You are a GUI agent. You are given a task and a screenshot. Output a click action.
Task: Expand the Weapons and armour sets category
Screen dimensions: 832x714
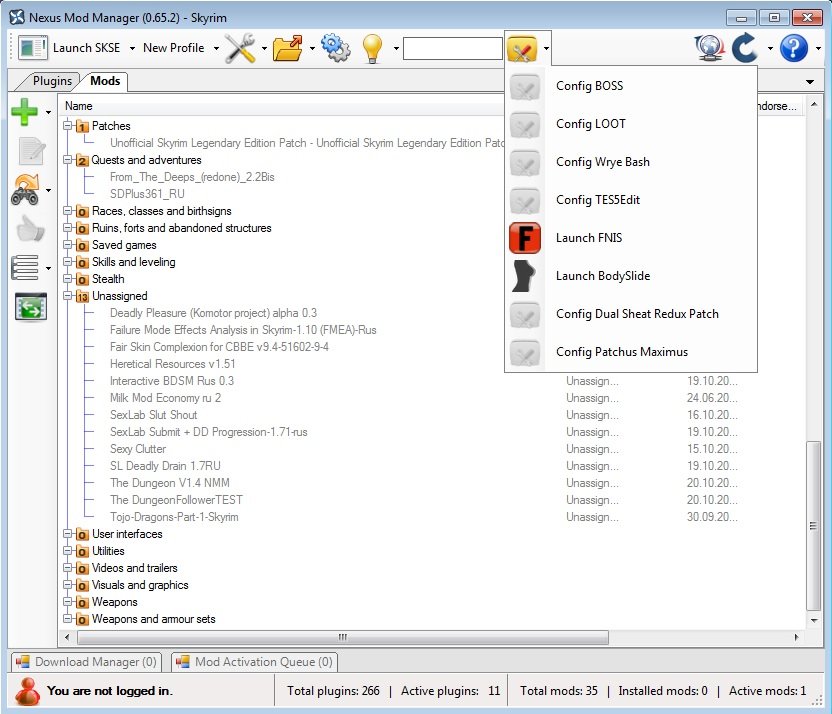coord(67,620)
